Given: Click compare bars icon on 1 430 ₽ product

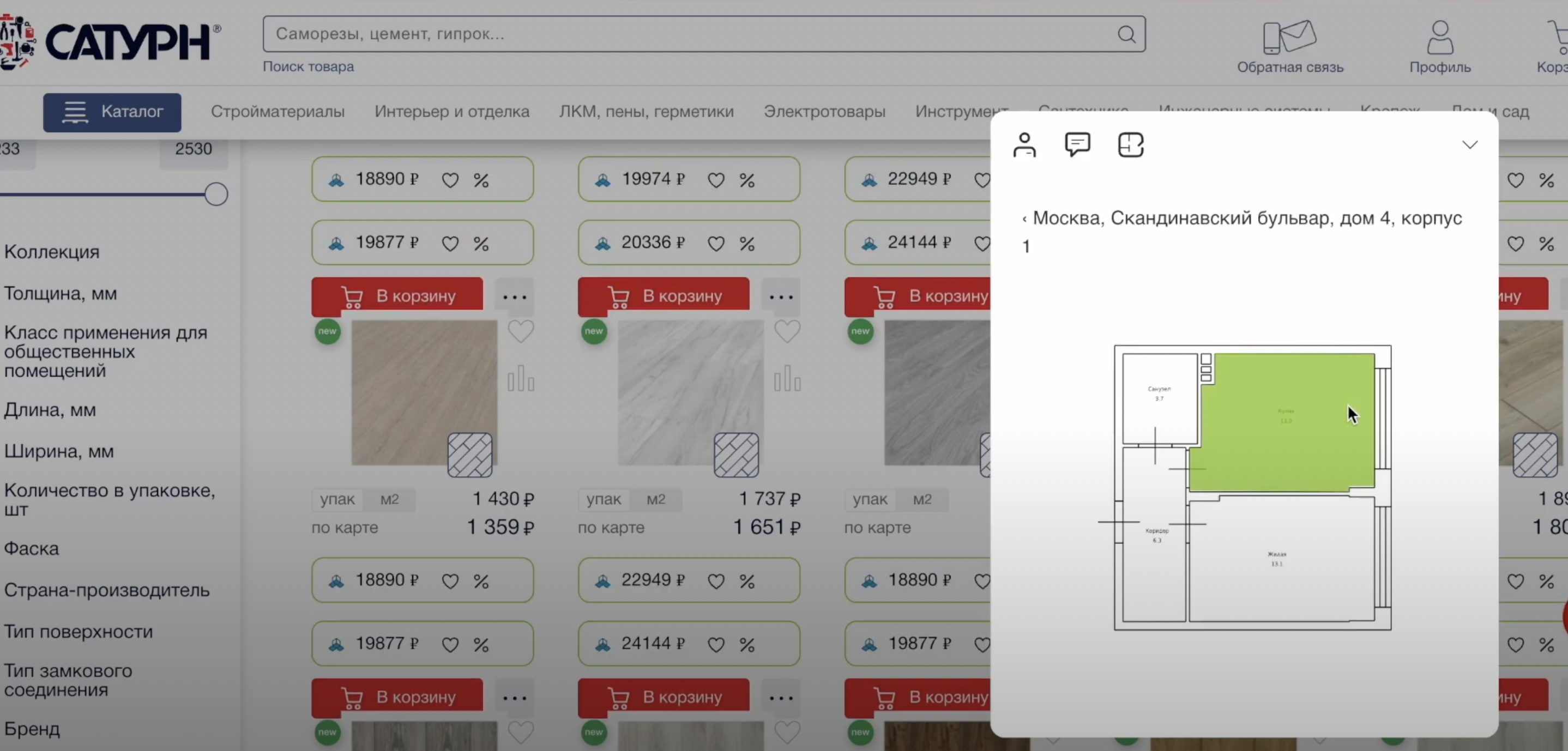Looking at the screenshot, I should [521, 379].
